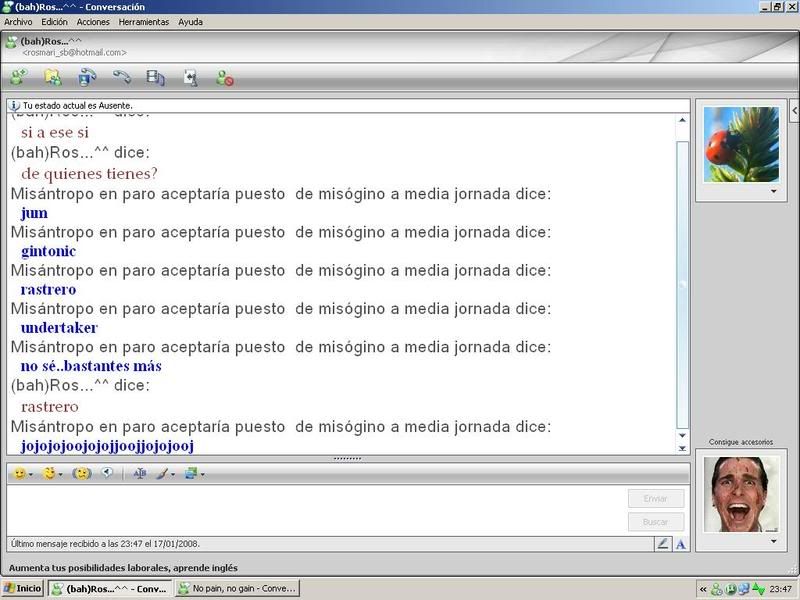Expand the backgrounds dropdown arrow
This screenshot has height=600, width=800.
(x=203, y=475)
